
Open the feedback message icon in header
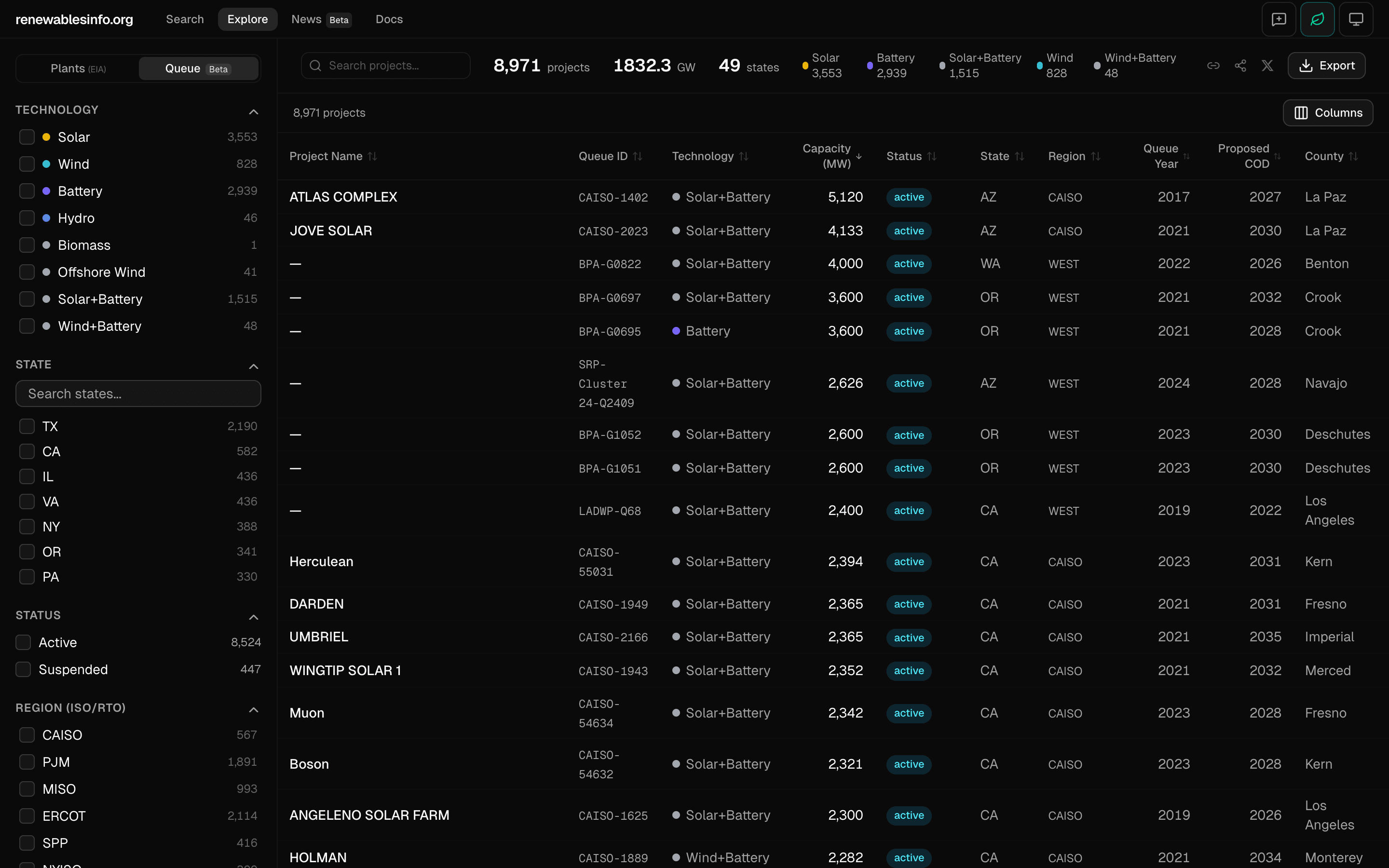pos(1278,19)
